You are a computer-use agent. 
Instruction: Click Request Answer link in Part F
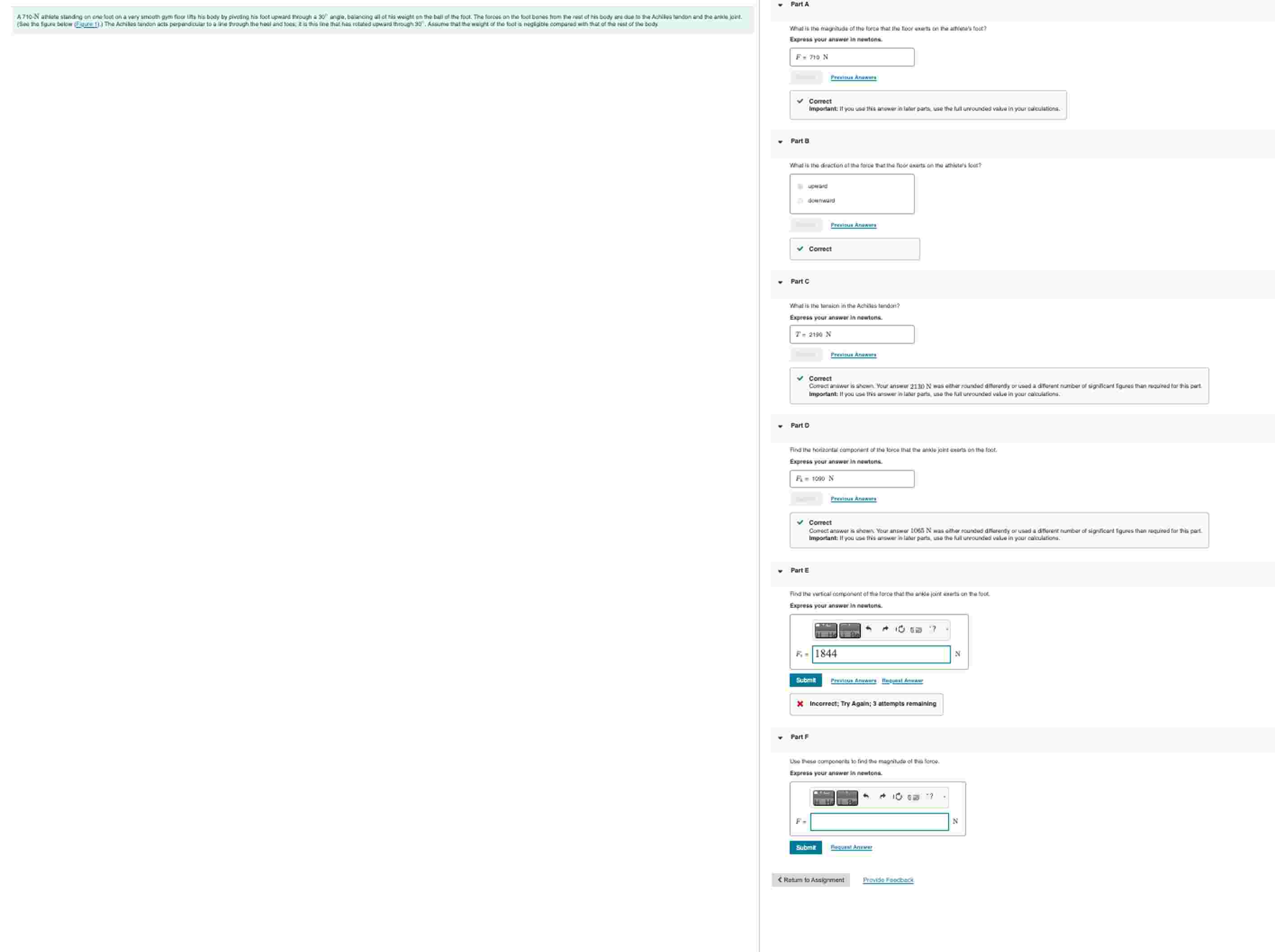[x=851, y=847]
